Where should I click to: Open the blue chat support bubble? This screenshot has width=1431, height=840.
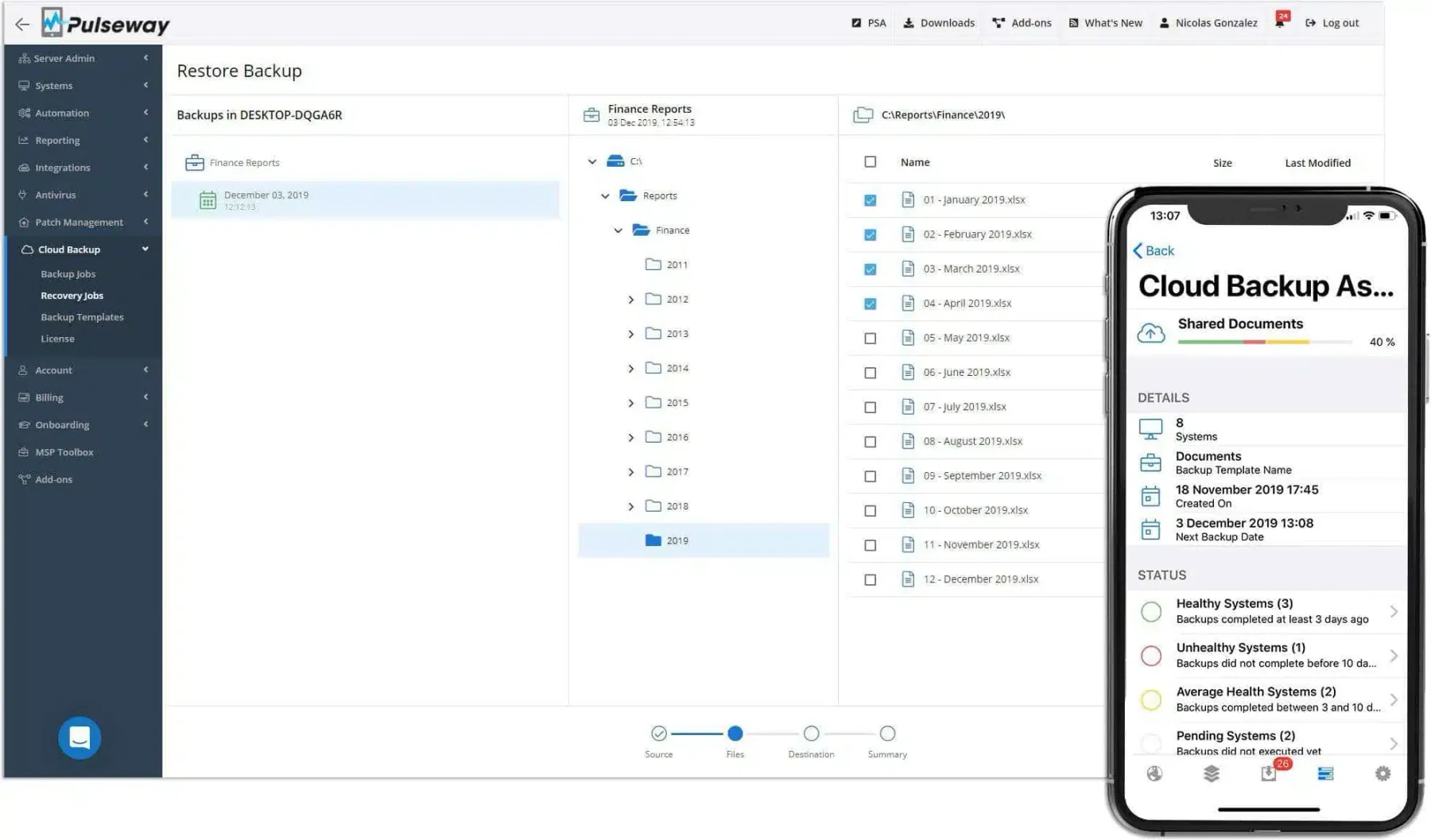tap(79, 737)
